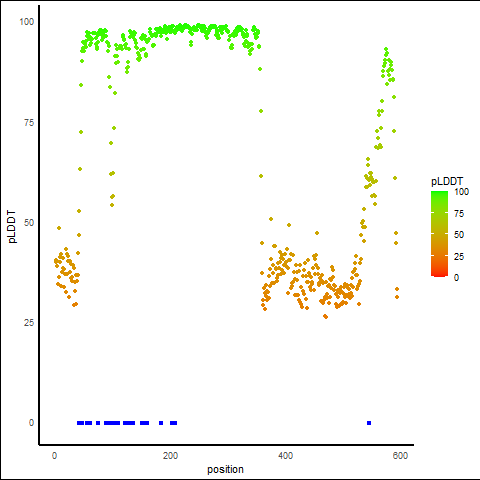Click the x-axis tick label 400
This screenshot has height=480, width=480.
pos(285,456)
